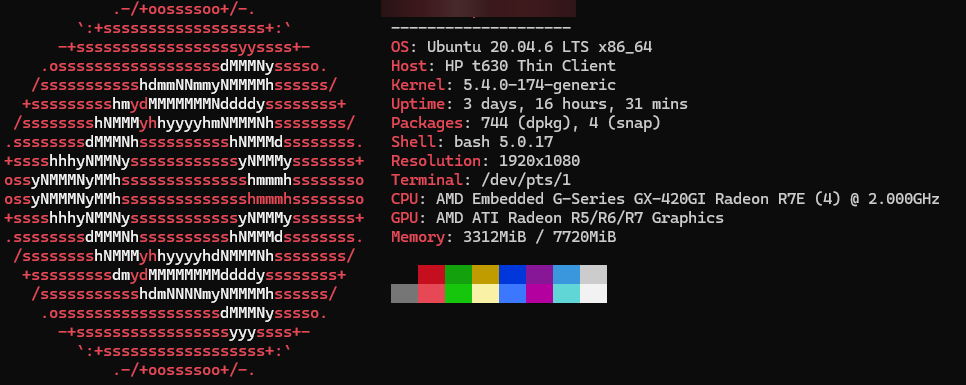The height and width of the screenshot is (385, 966).
Task: Click the dark green swatch in top row
Action: pyautogui.click(x=458, y=275)
